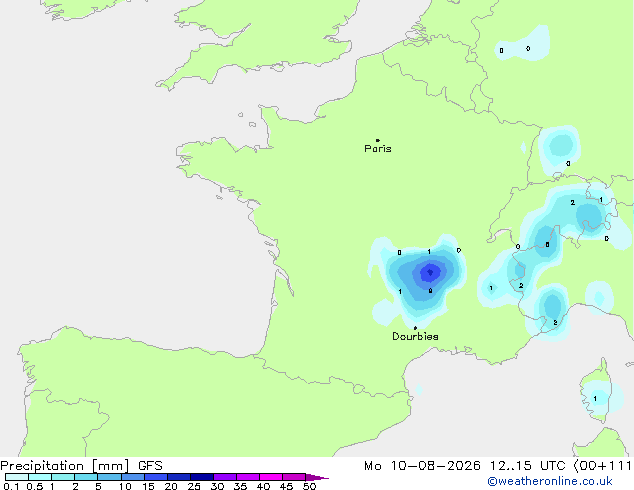Pick the 40–45 mm magenta swatch
This screenshot has width=634, height=490.
click(271, 477)
